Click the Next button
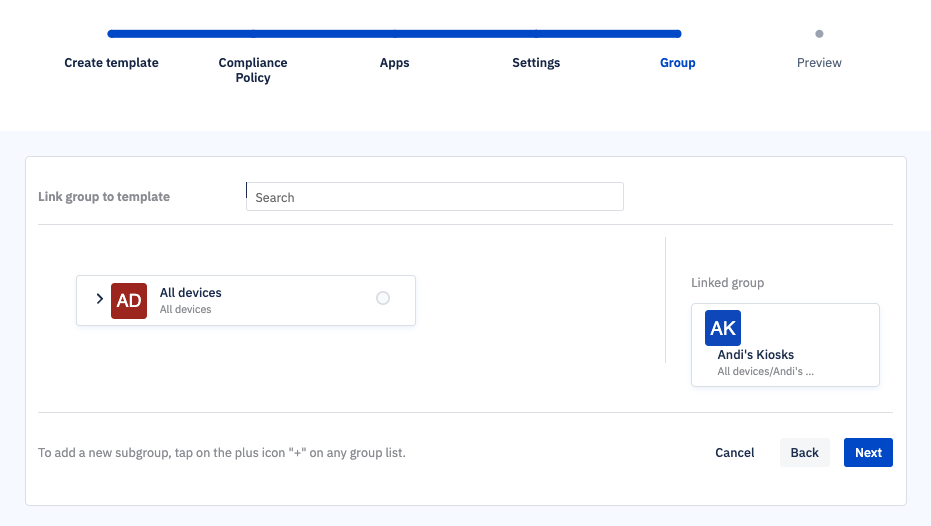The width and height of the screenshot is (931, 526). tap(868, 452)
